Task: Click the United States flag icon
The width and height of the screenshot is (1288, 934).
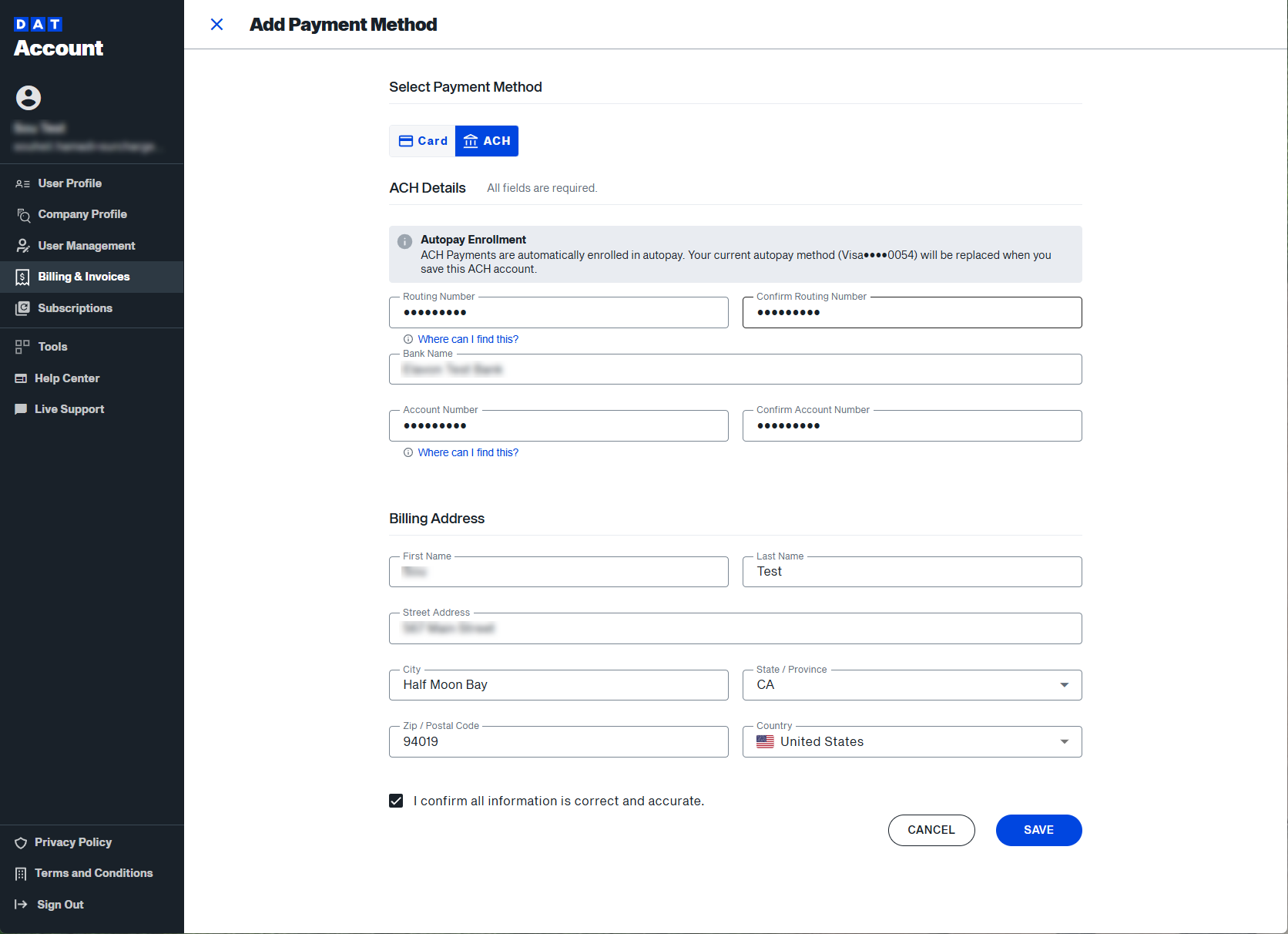Action: pyautogui.click(x=765, y=741)
